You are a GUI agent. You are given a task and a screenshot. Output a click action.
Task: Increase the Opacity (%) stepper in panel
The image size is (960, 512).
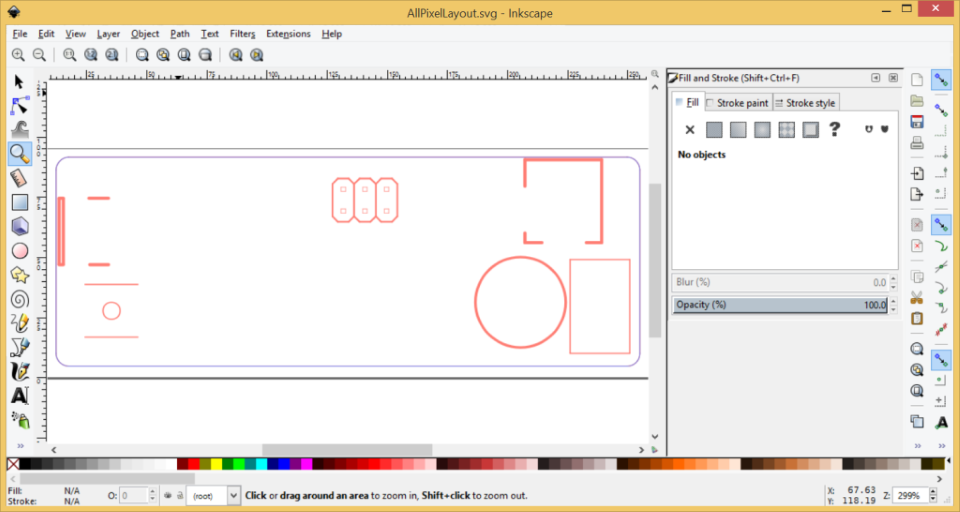pyautogui.click(x=893, y=301)
